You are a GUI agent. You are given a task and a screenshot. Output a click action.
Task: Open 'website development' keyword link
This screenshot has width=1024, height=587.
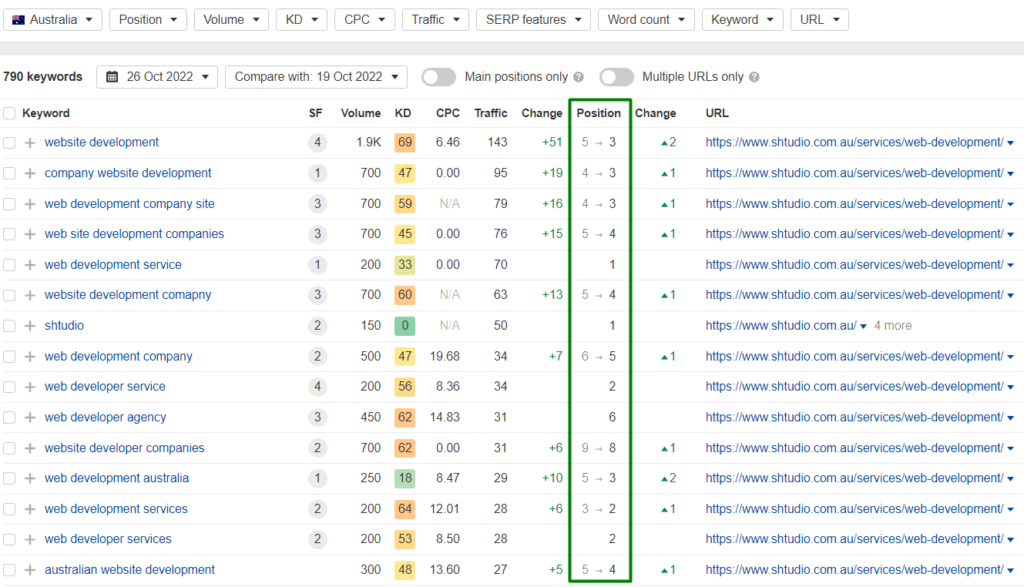(x=101, y=142)
